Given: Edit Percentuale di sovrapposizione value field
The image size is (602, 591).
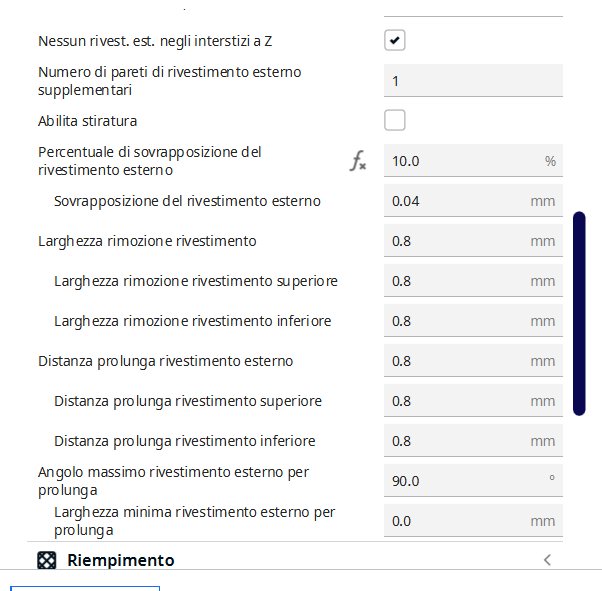Looking at the screenshot, I should [460, 161].
